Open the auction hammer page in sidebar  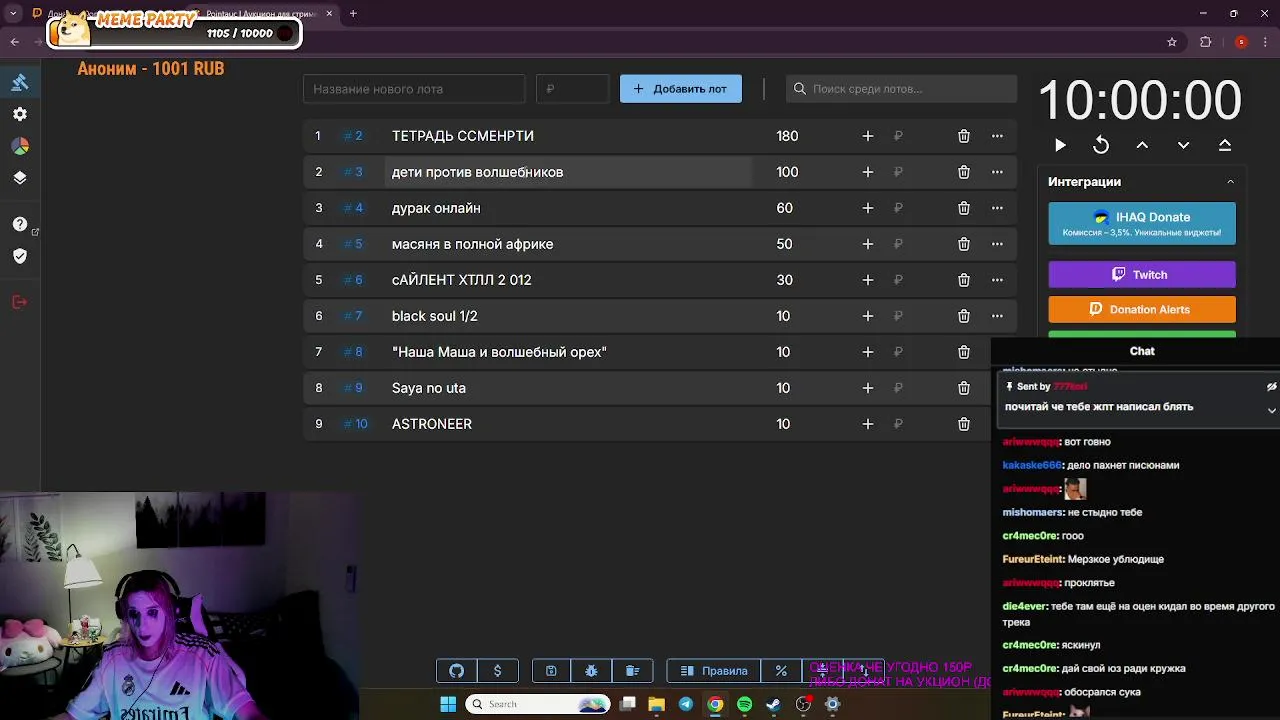coord(19,82)
